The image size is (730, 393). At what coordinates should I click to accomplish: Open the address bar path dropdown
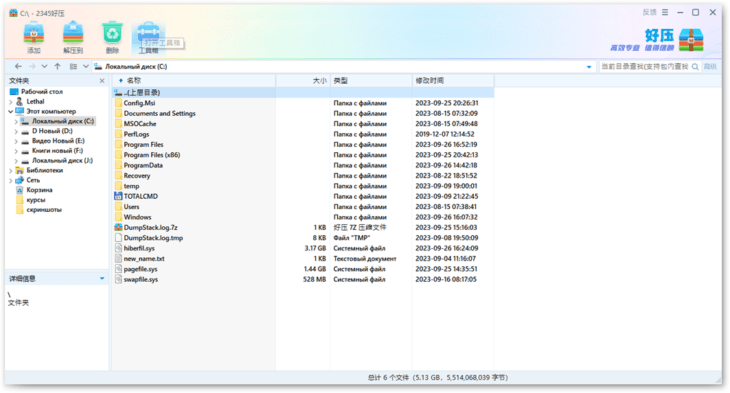[x=589, y=67]
